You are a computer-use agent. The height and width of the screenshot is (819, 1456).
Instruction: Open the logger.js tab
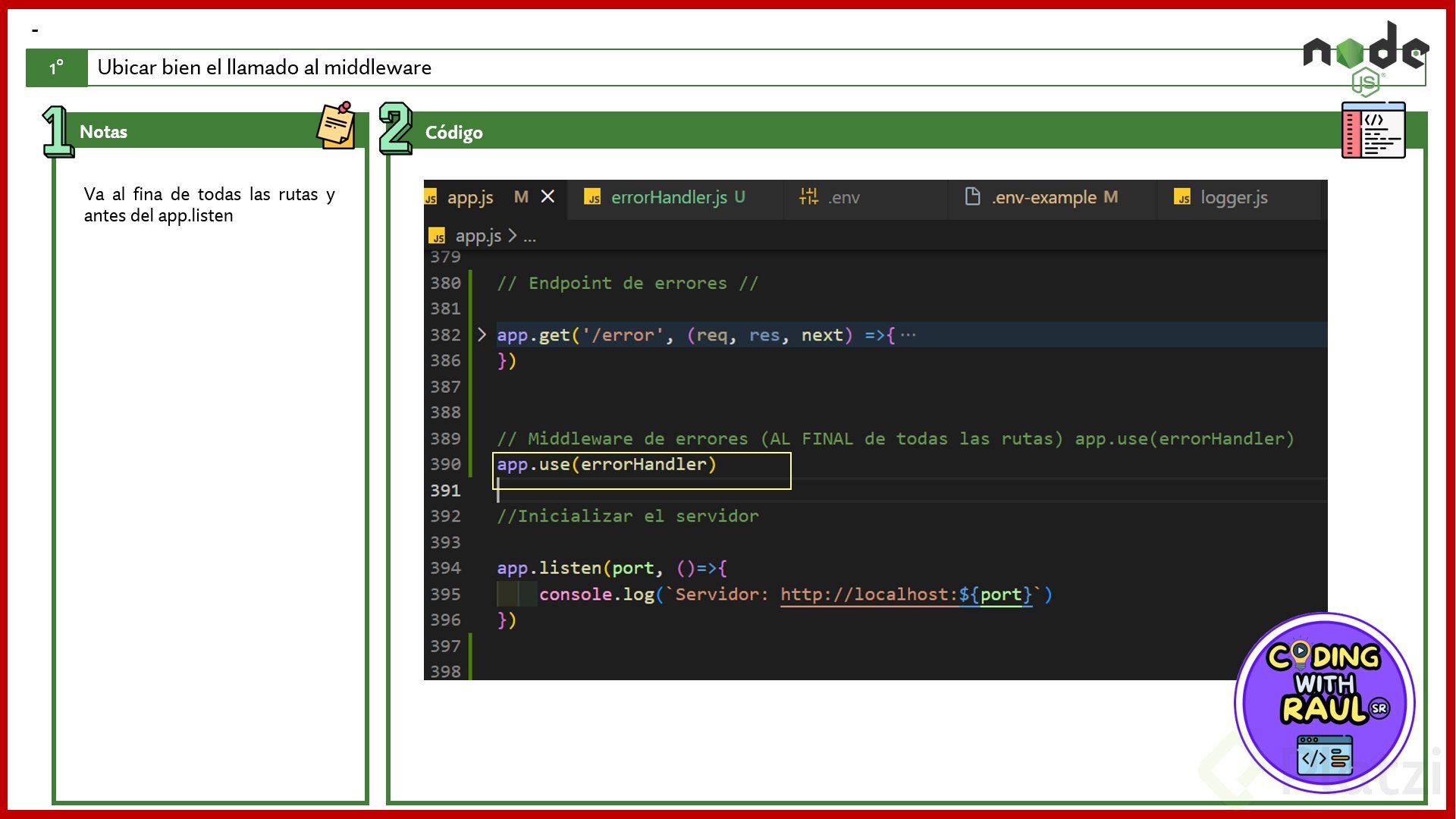pos(1233,198)
